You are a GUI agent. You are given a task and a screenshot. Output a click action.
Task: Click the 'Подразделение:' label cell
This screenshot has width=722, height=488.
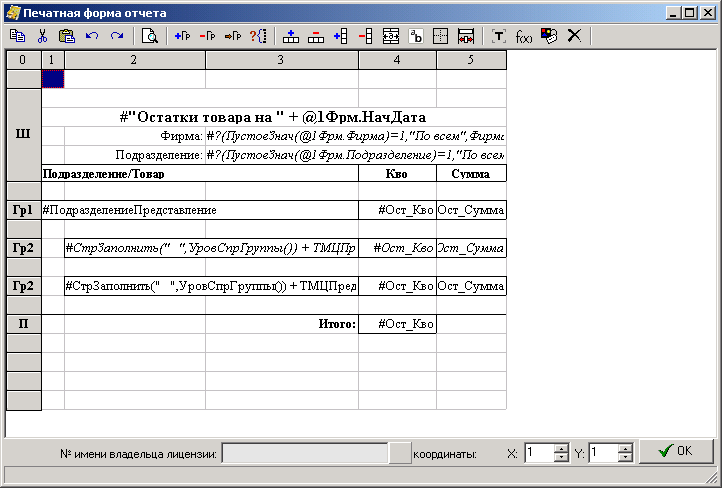pyautogui.click(x=135, y=155)
